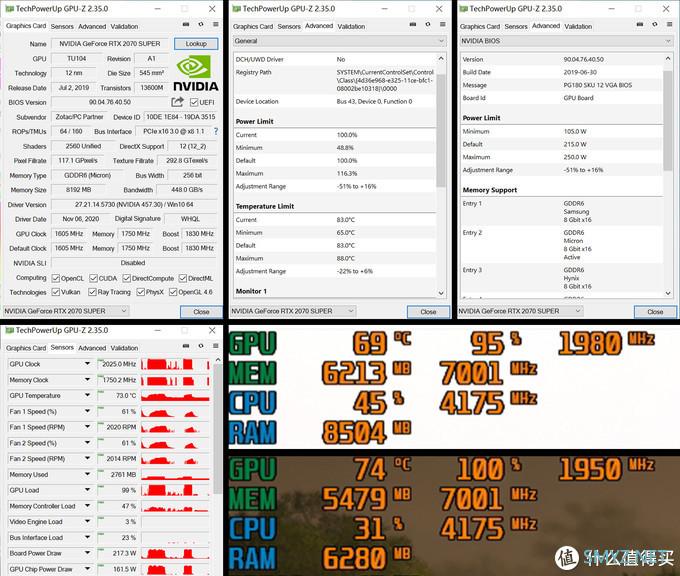Open hamburger menu in General Advanced window
Screen dimensions: 680x576
click(443, 25)
